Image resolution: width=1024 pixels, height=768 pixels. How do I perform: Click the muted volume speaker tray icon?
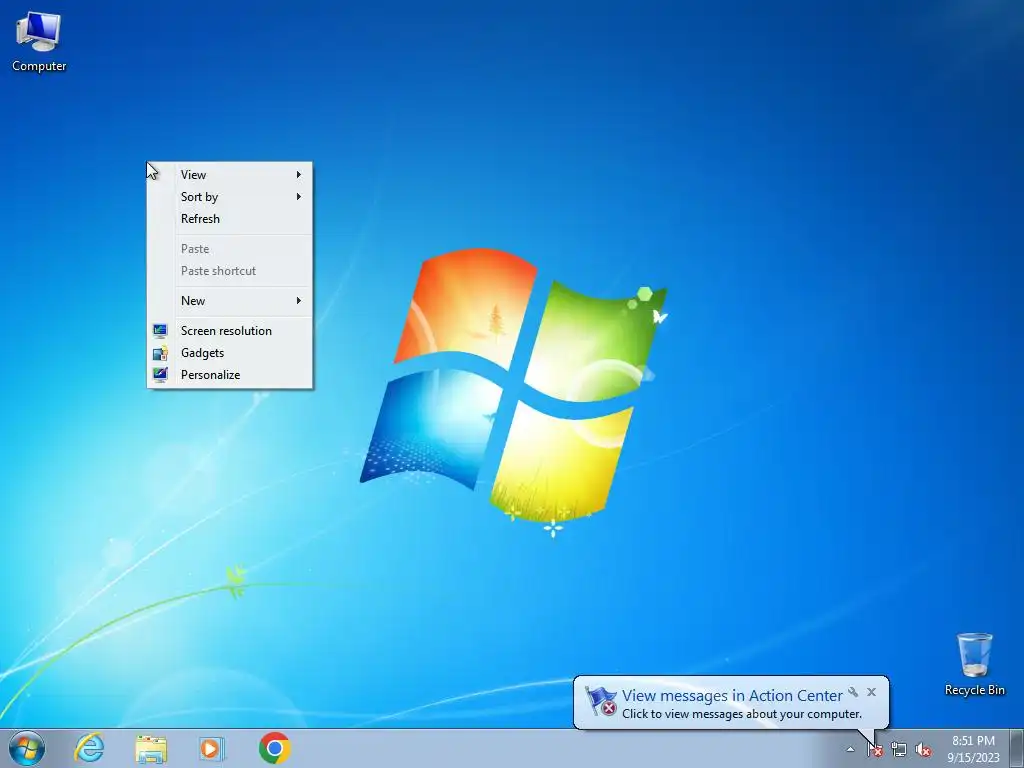tap(923, 750)
